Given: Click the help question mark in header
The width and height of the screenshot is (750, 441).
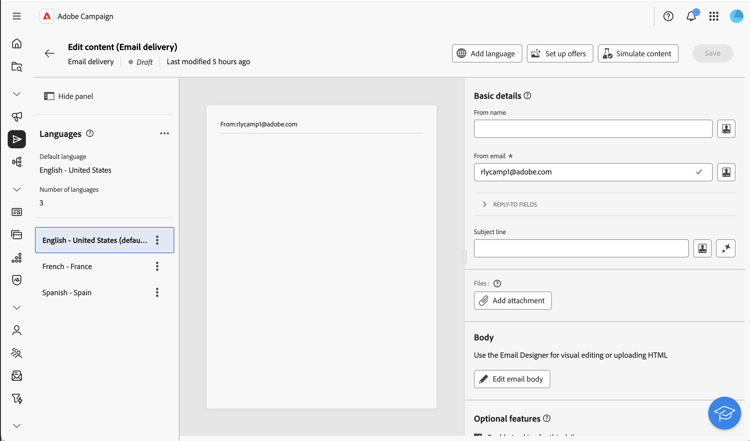Looking at the screenshot, I should pyautogui.click(x=668, y=16).
